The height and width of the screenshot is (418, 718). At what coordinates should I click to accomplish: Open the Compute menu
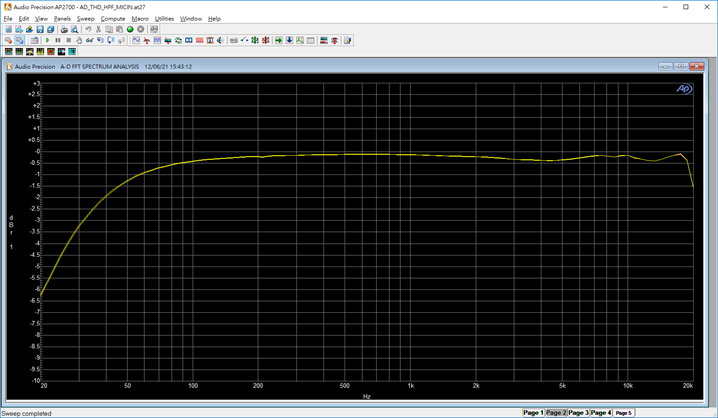113,18
